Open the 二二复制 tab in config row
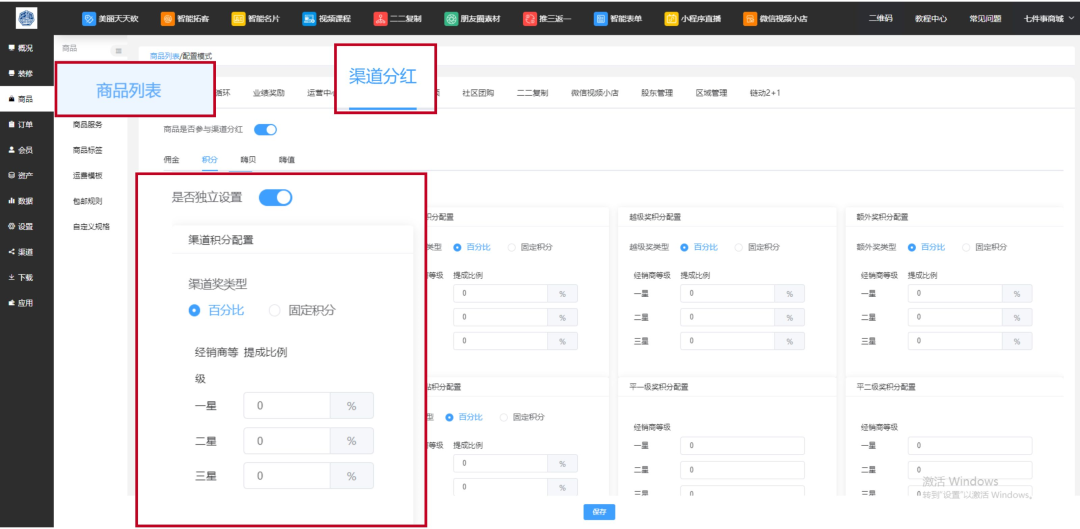This screenshot has height=529, width=1080. [x=532, y=94]
